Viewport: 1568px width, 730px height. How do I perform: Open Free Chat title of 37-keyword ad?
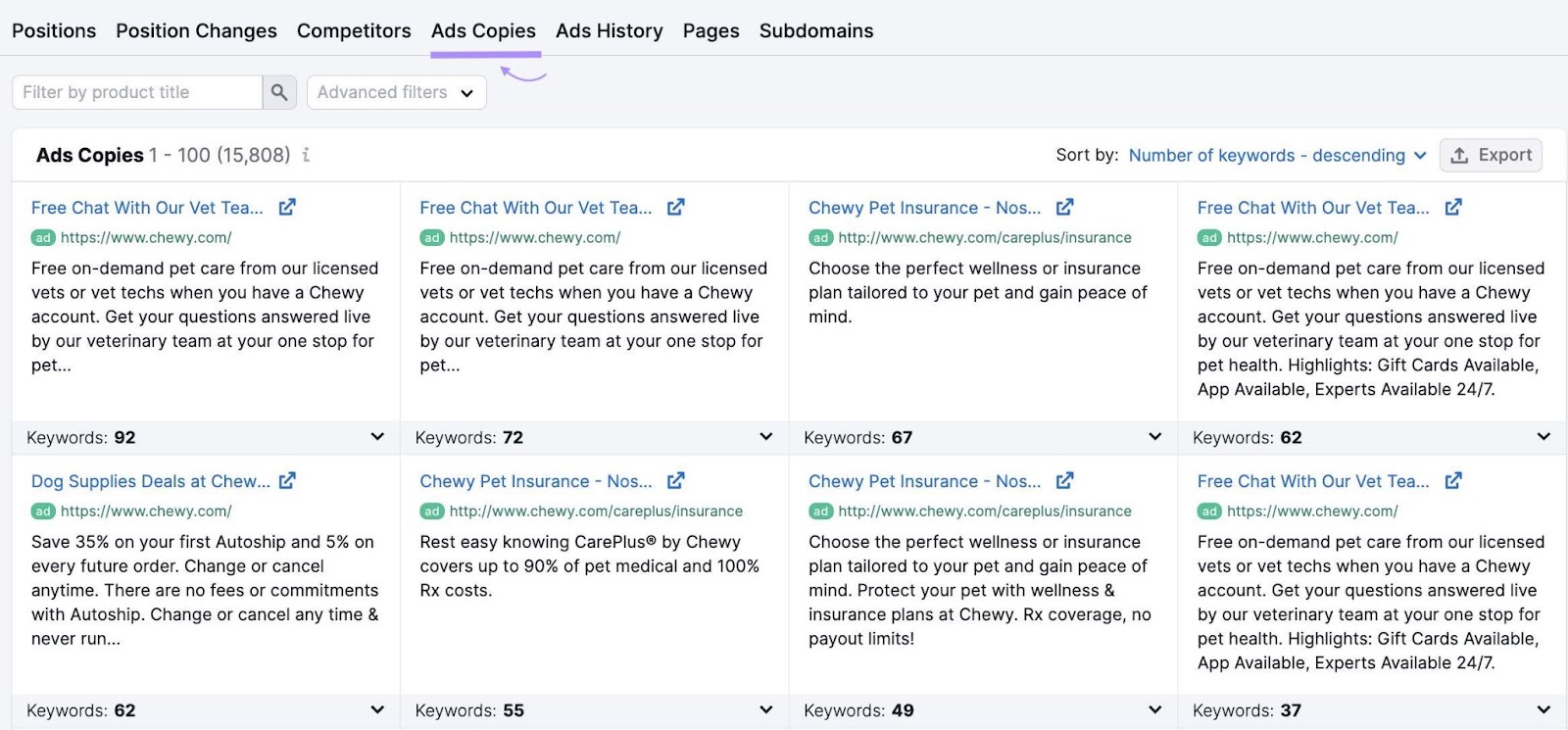[1313, 481]
